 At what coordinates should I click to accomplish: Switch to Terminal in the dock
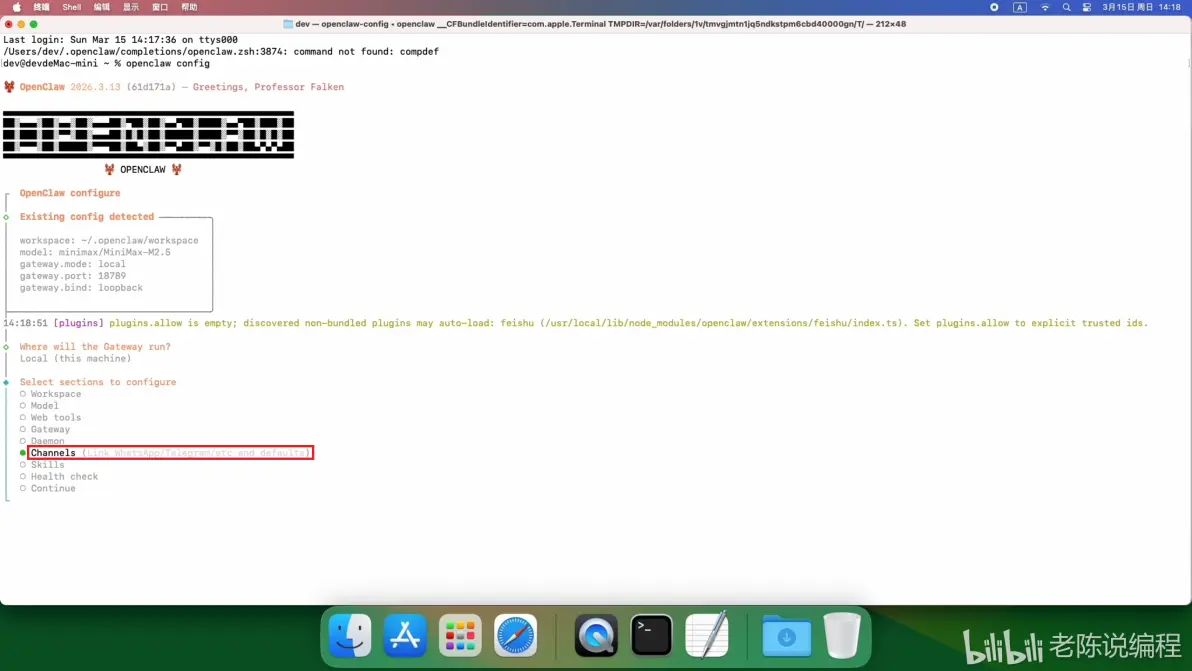(651, 635)
